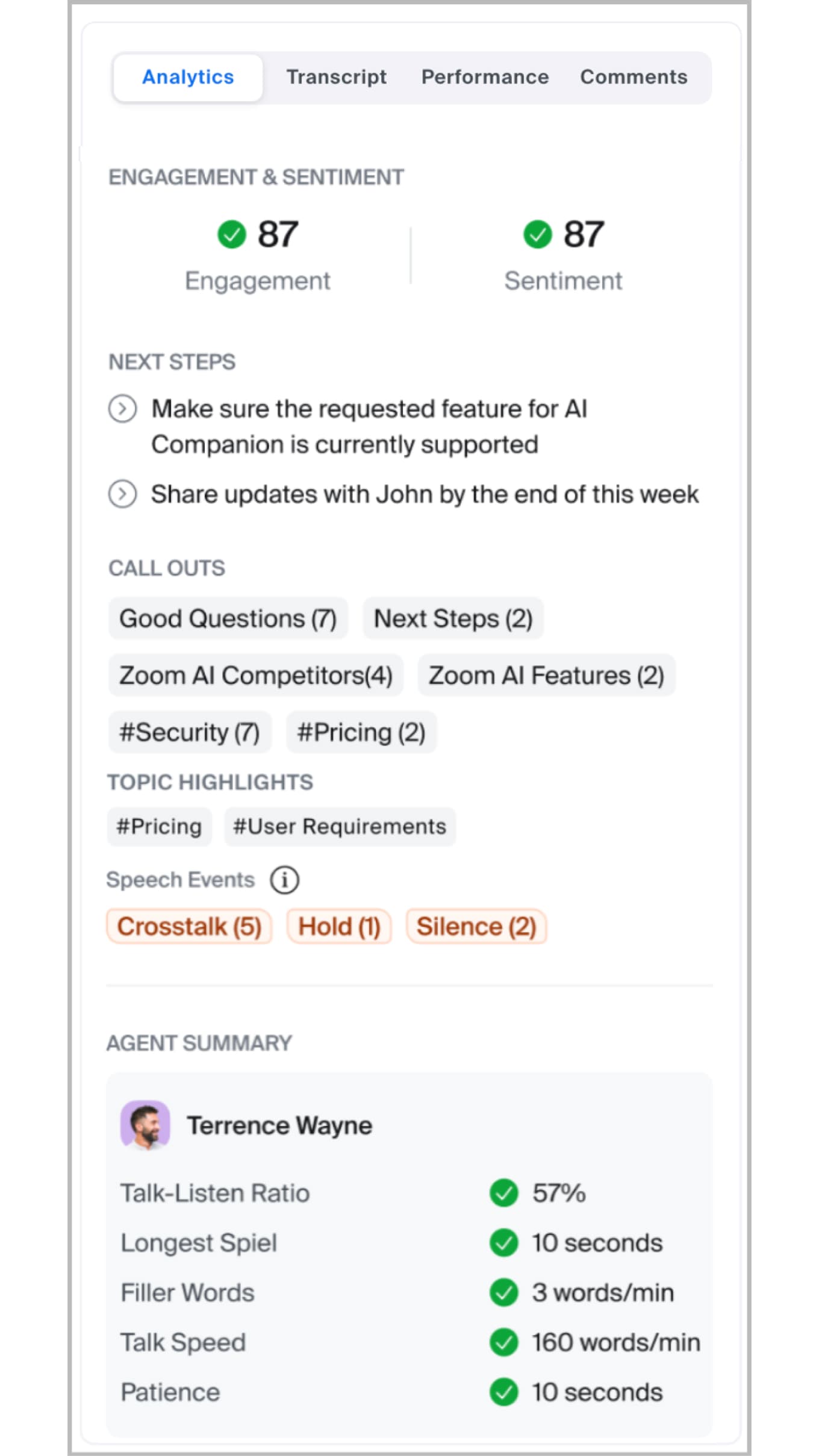Click the green check beside Engagement score
The height and width of the screenshot is (1456, 819).
pyautogui.click(x=232, y=234)
